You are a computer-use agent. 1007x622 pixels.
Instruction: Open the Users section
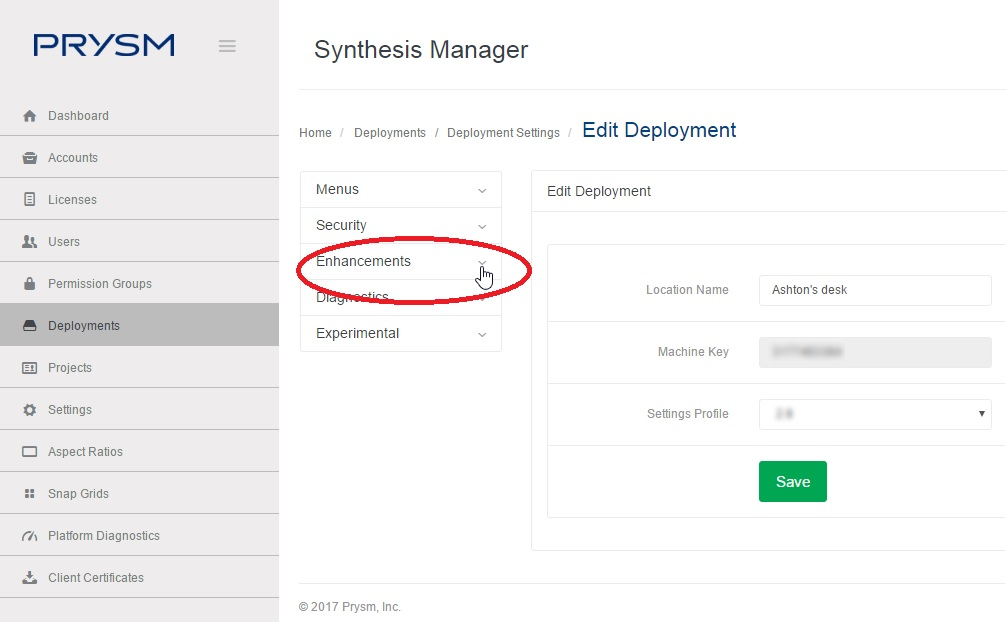point(139,241)
